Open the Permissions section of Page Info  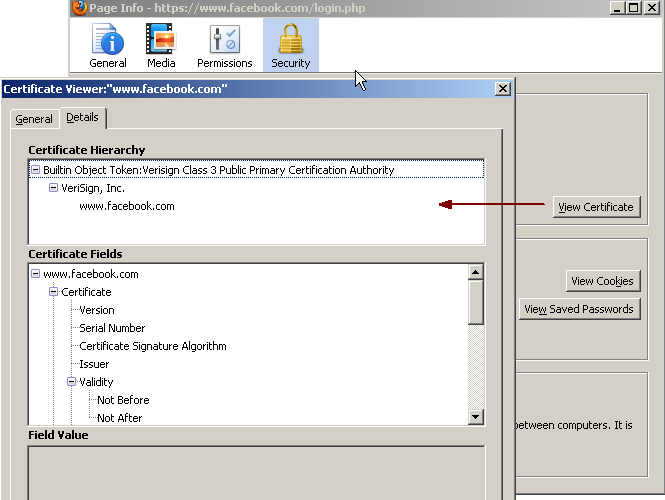[x=224, y=46]
